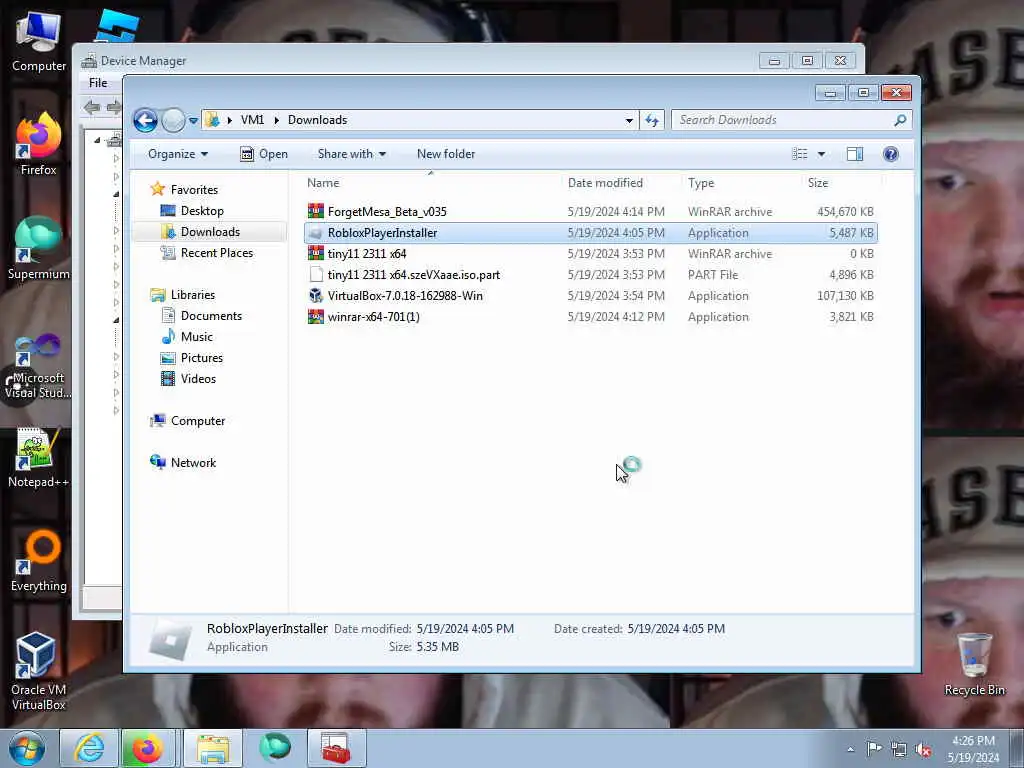Select tiny11 2311 x64.szeVXaae.iso.part file
Viewport: 1024px width, 768px height.
pos(590,275)
